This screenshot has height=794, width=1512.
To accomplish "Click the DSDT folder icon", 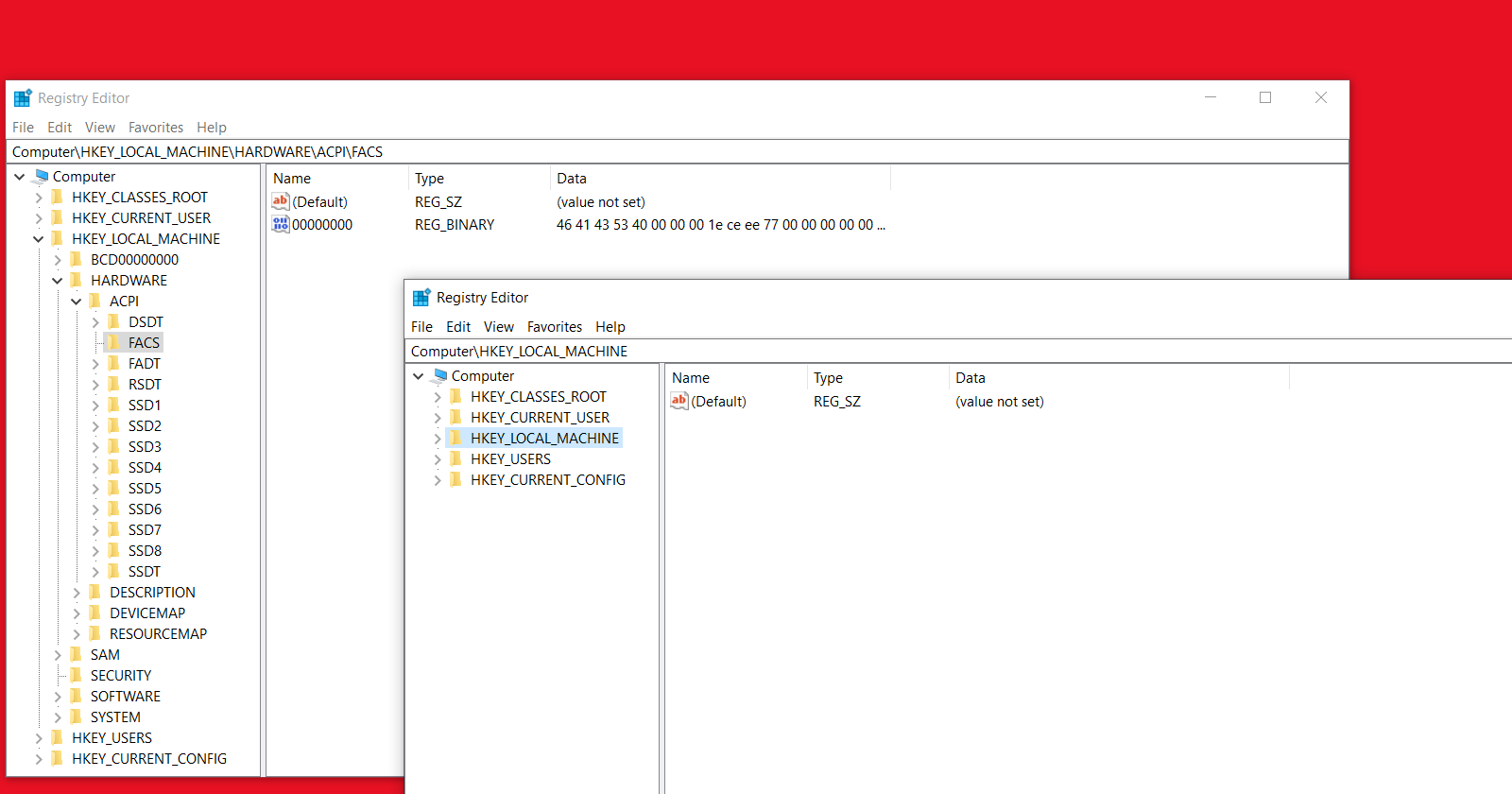I will [x=114, y=321].
